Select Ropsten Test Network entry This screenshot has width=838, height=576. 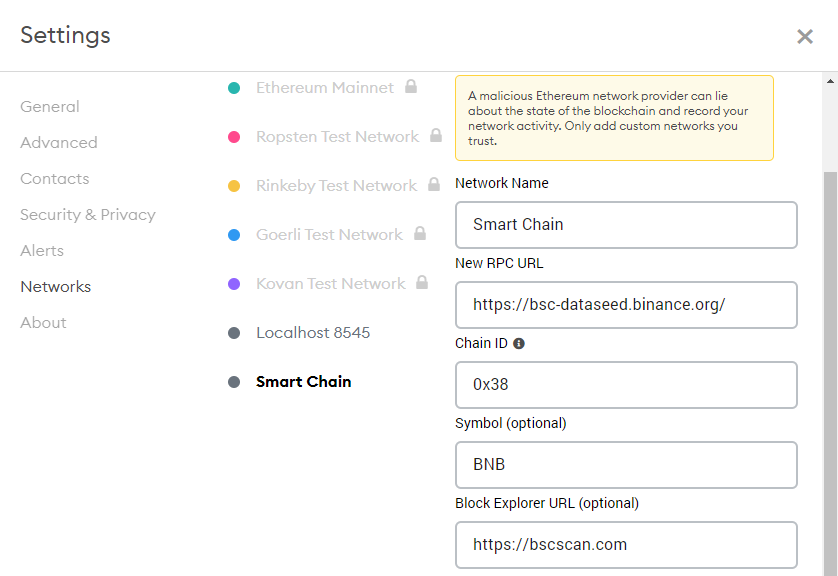pyautogui.click(x=337, y=137)
